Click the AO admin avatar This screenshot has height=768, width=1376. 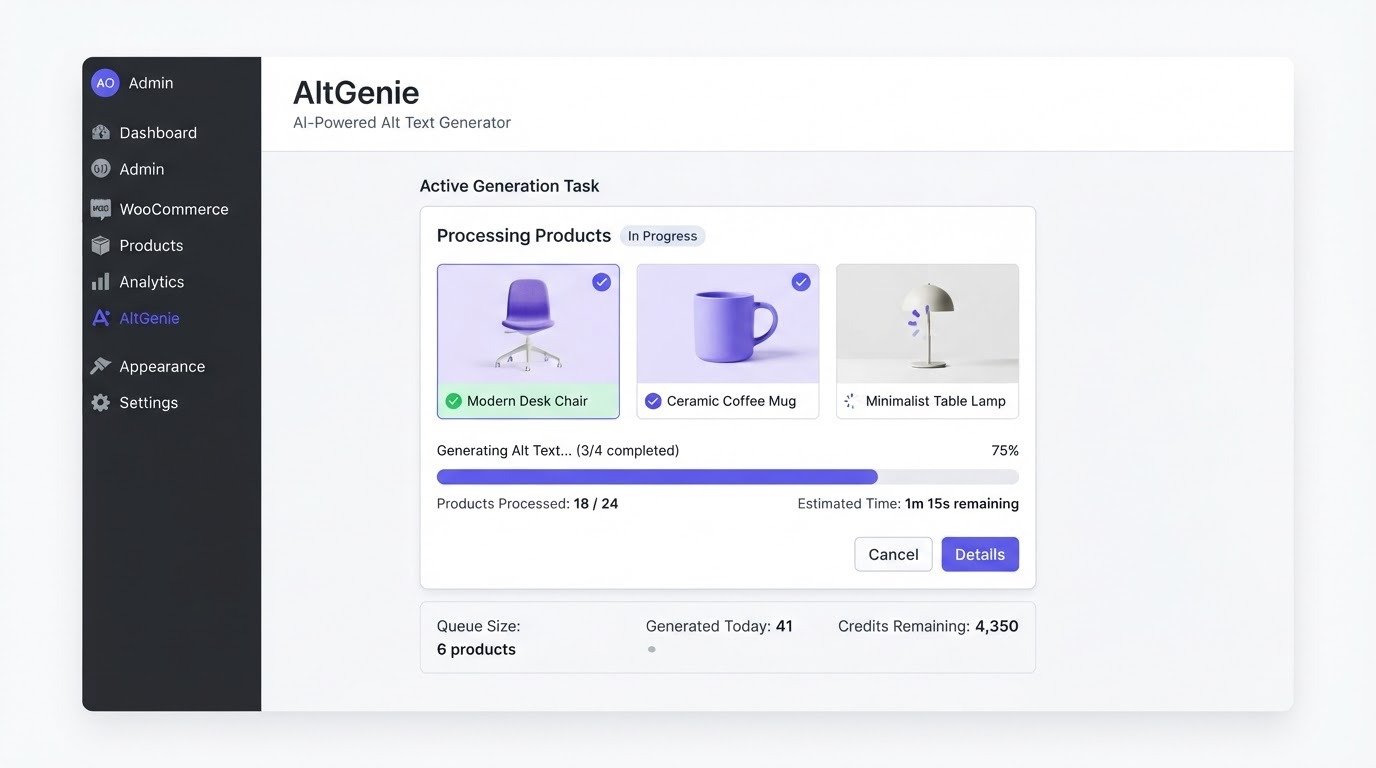[x=105, y=83]
